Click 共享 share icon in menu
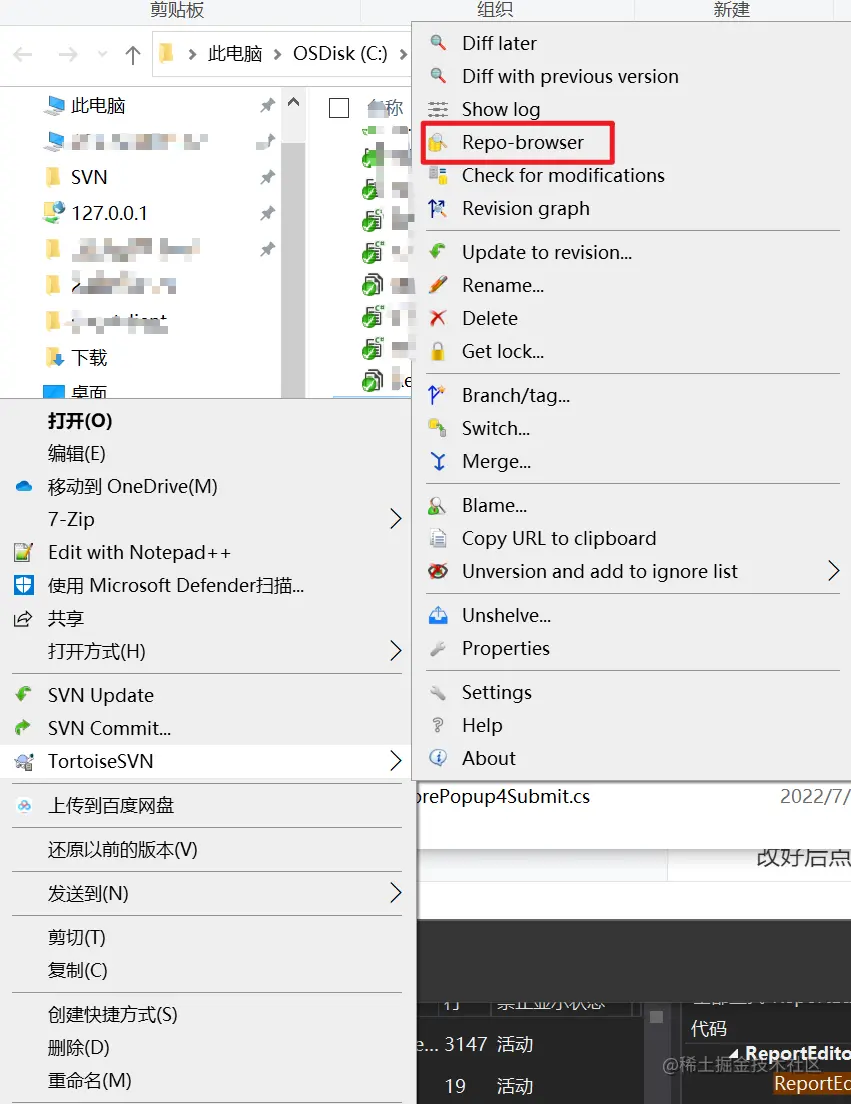Screen dimensions: 851x1104 click(x=24, y=617)
